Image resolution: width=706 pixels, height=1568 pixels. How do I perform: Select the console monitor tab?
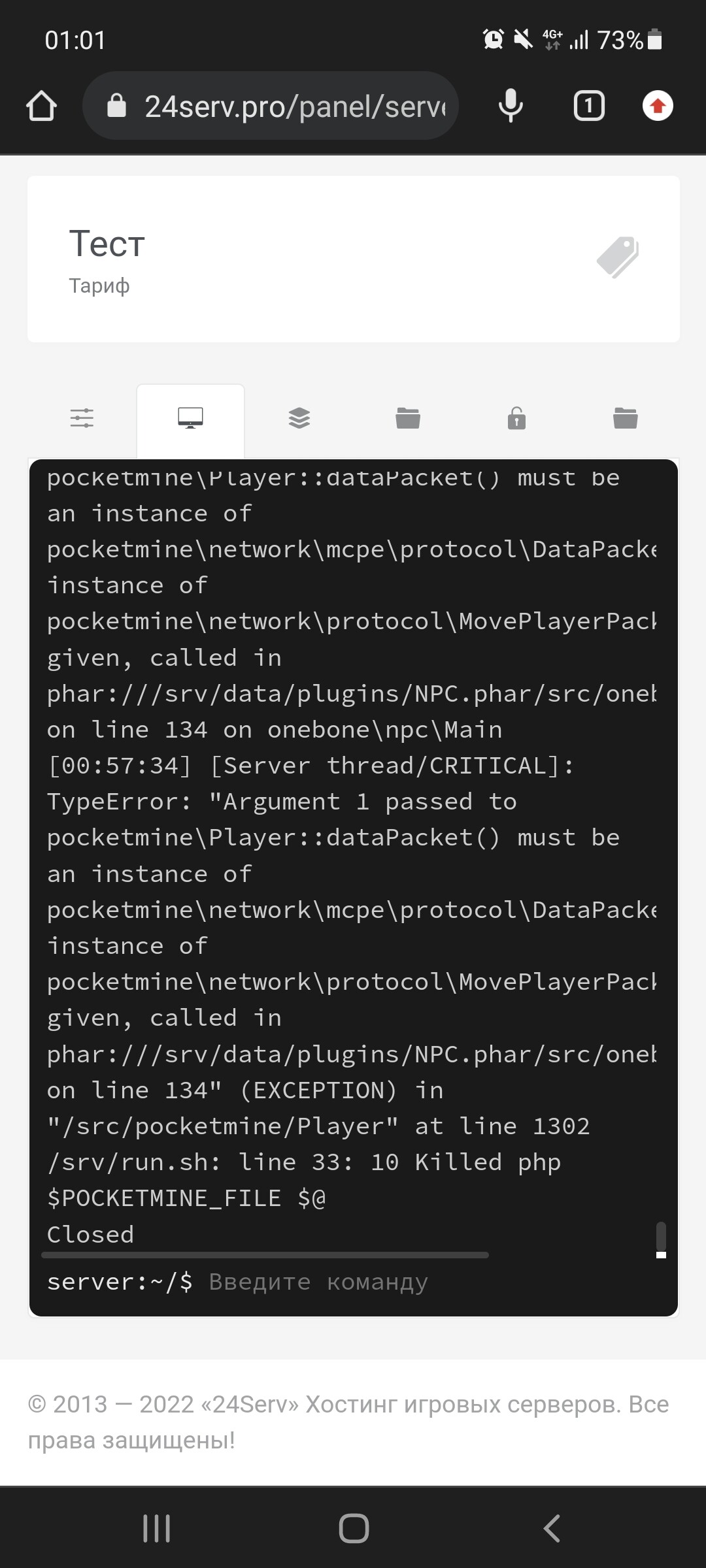click(x=190, y=417)
